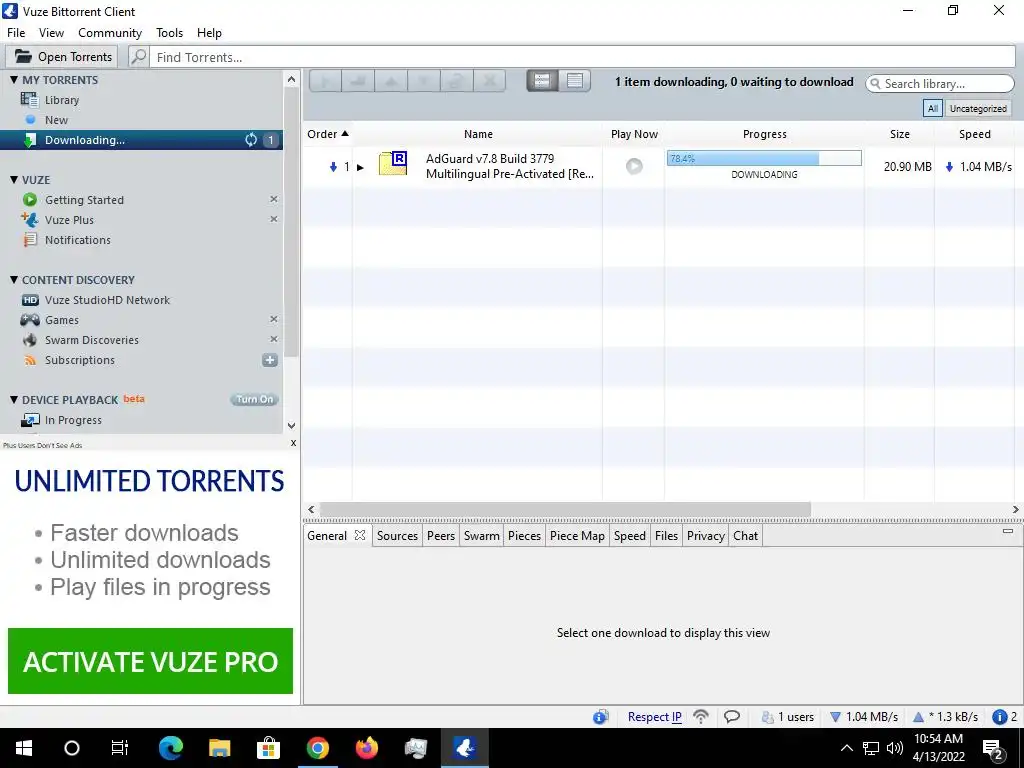This screenshot has width=1024, height=768.
Task: Click the download speed status indicator
Action: point(863,716)
